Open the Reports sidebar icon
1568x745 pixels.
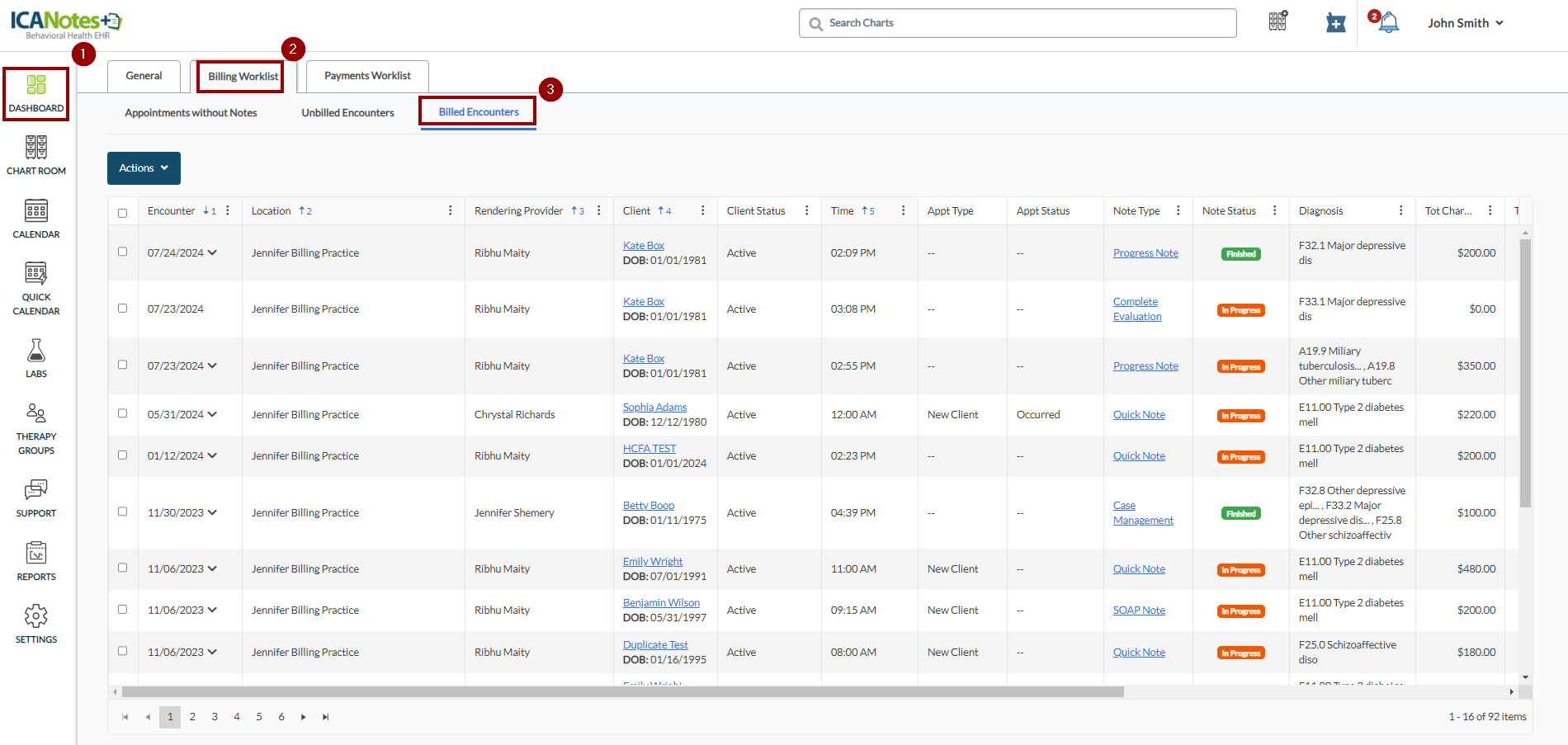click(36, 561)
